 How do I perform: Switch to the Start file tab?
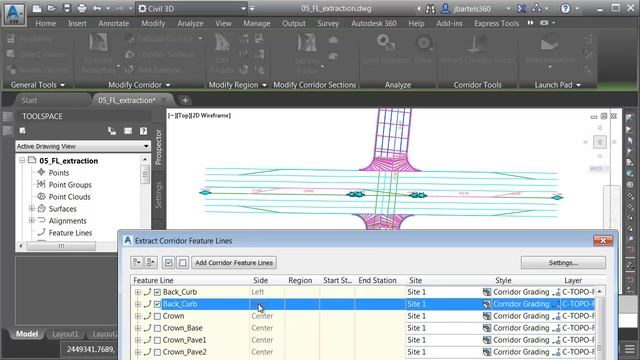(29, 100)
